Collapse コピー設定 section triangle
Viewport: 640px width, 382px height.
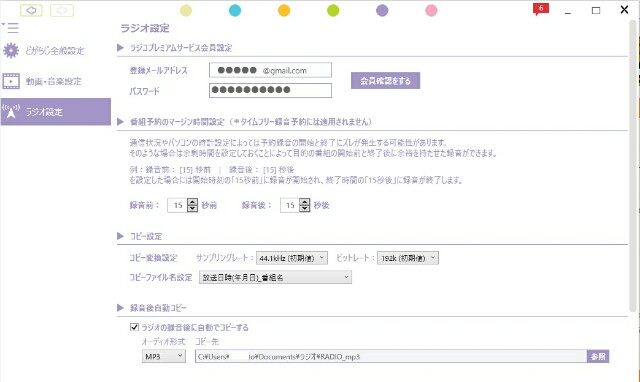pyautogui.click(x=120, y=236)
